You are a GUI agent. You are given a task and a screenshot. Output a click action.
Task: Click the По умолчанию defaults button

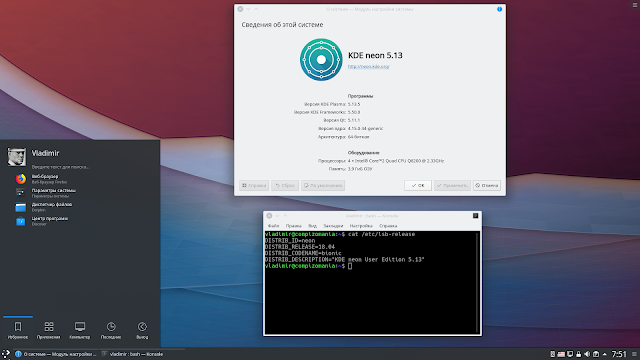coord(323,185)
